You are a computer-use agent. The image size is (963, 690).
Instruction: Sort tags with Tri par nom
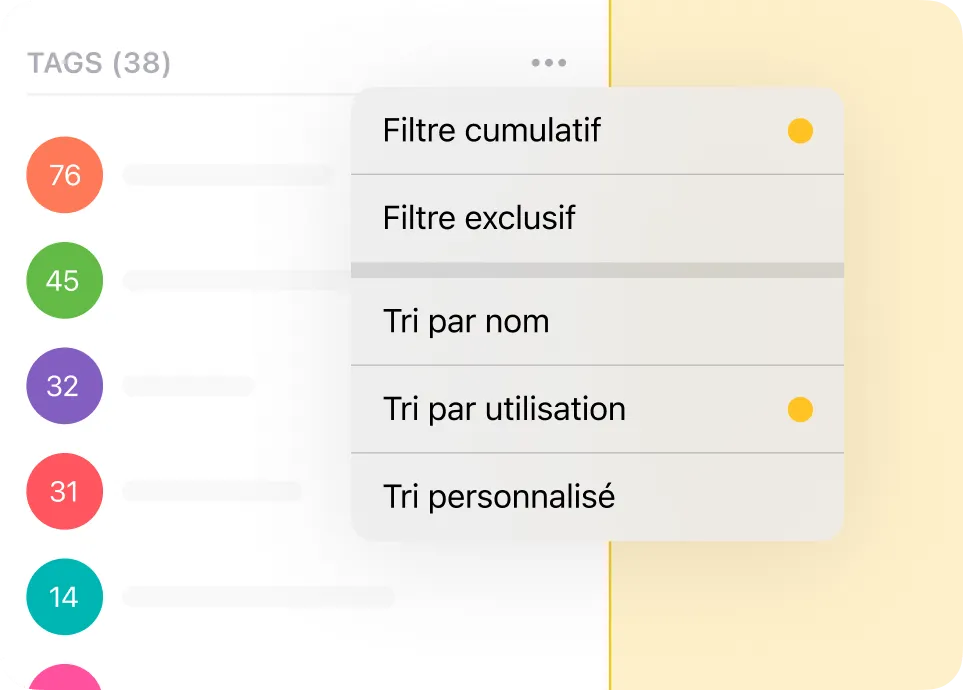coord(466,322)
